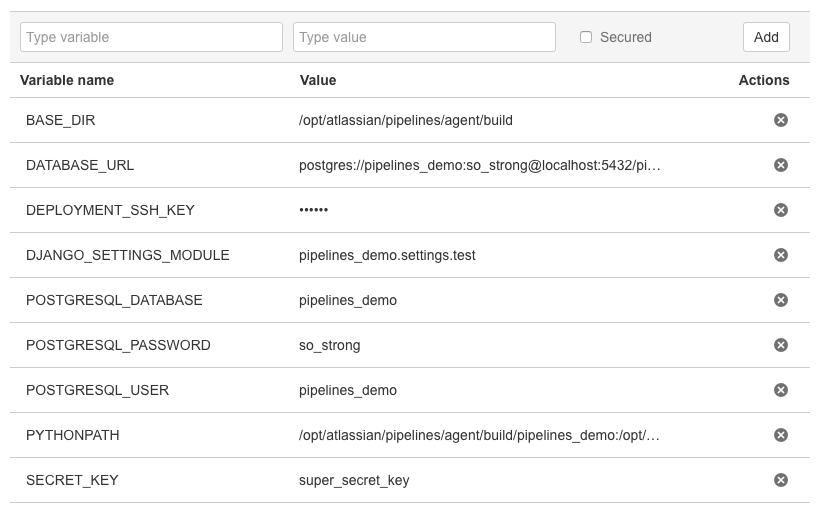Remove the SECRET_KEY variable

click(x=781, y=480)
